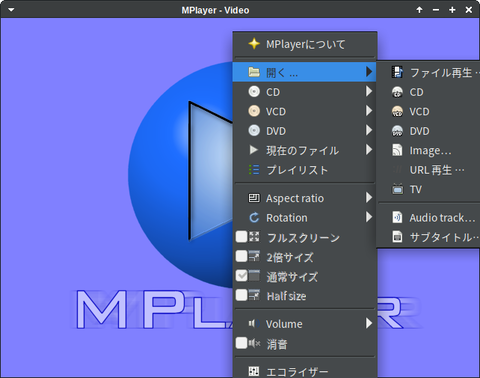Screen dimensions: 480x378
Task: Click the icon beside 通常サイズ
Action: click(254, 276)
